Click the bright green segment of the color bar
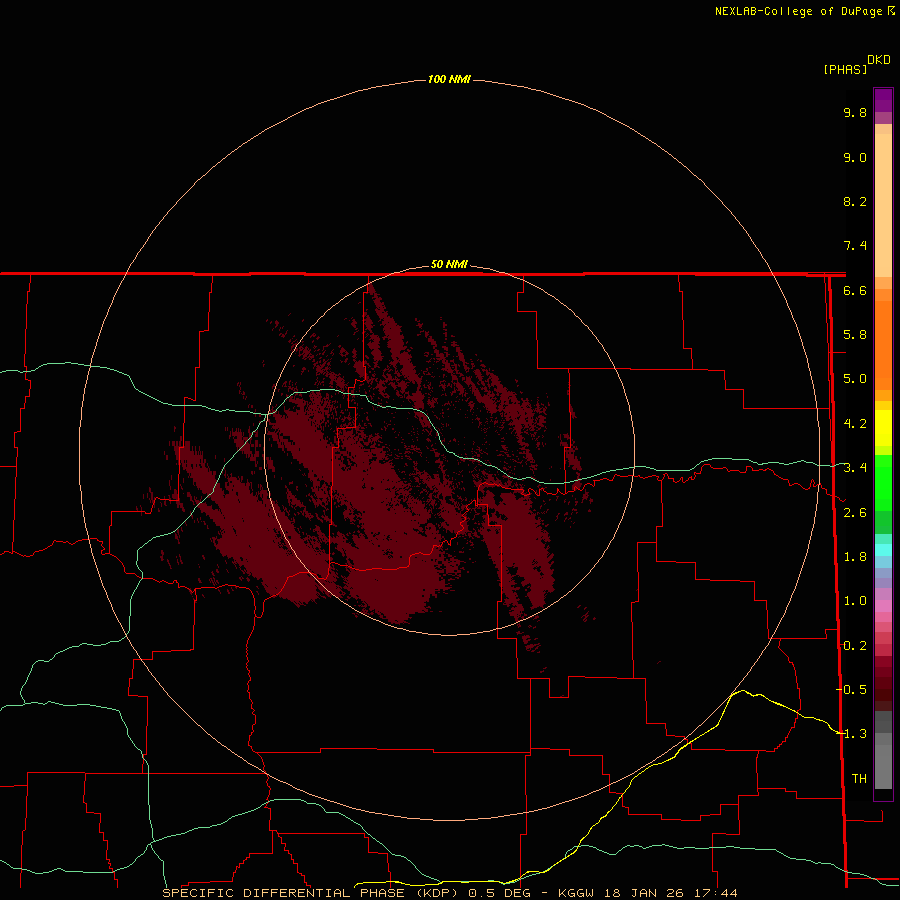 (x=883, y=483)
